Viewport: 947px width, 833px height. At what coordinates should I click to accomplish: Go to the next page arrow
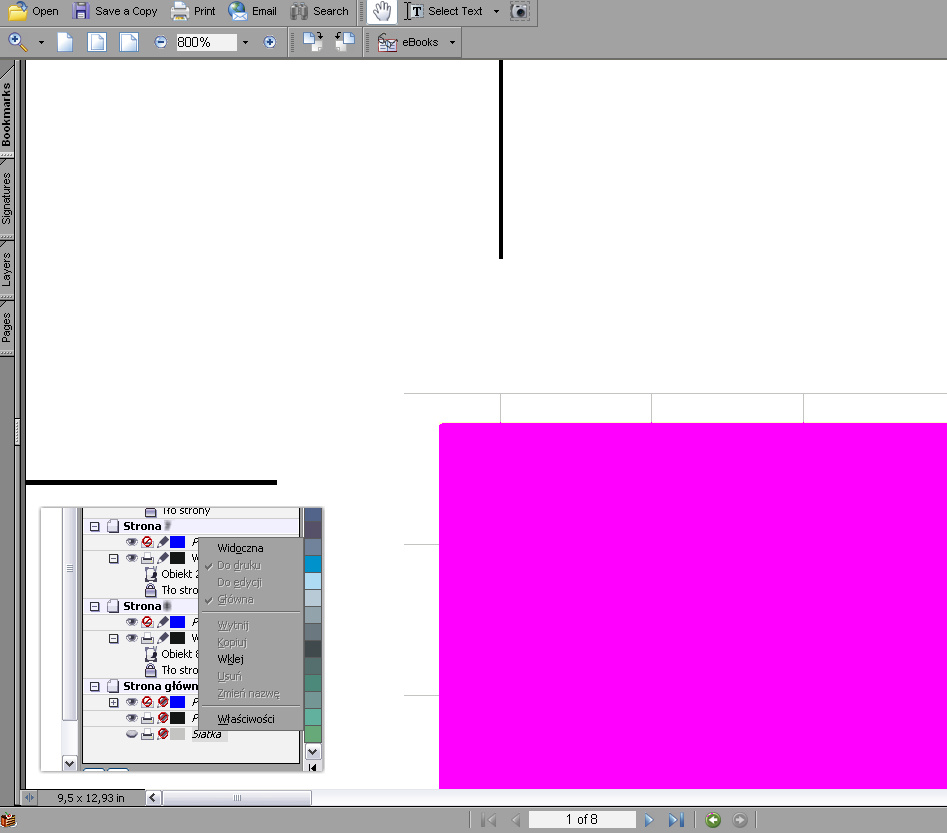649,820
